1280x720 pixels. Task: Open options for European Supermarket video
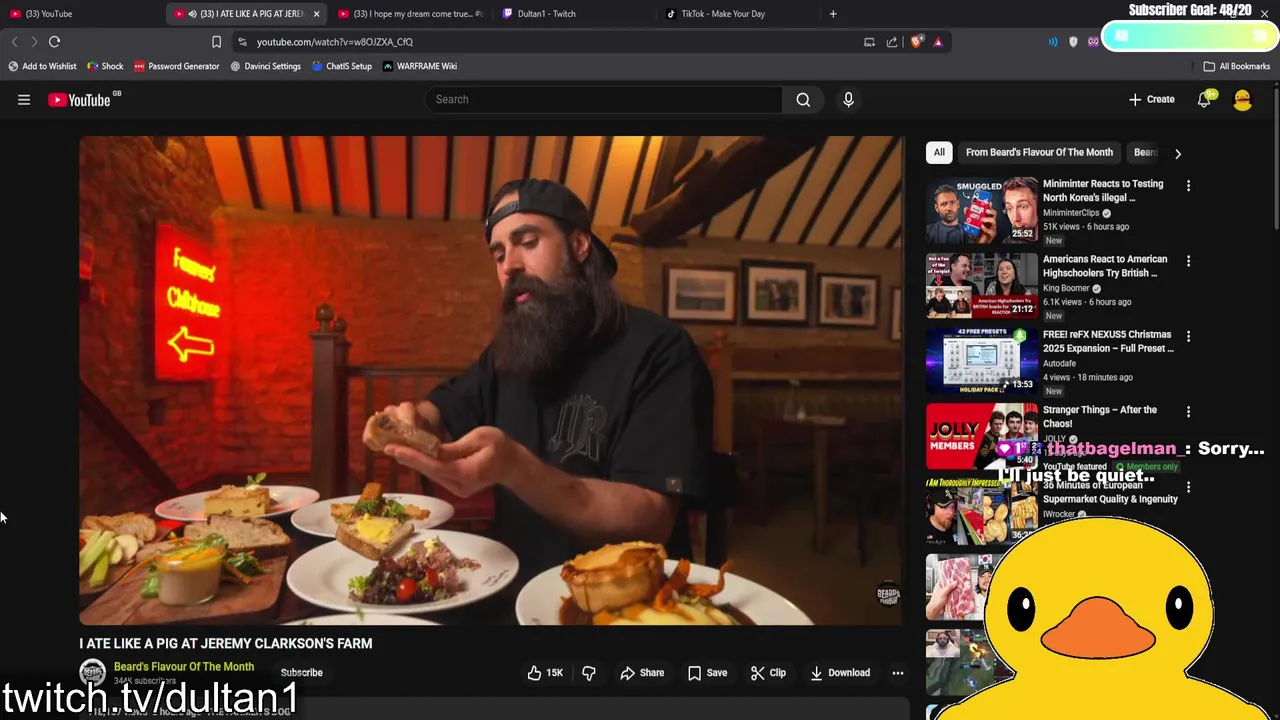coord(1188,487)
